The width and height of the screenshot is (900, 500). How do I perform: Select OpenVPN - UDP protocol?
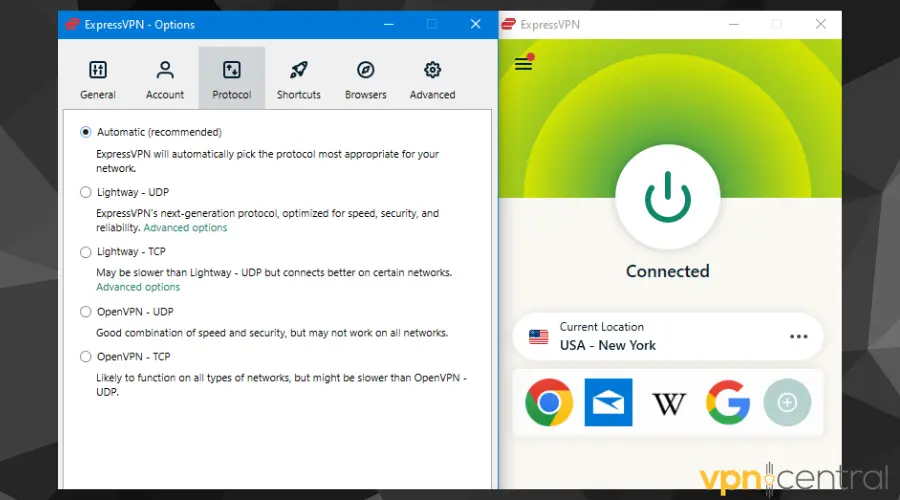point(86,312)
